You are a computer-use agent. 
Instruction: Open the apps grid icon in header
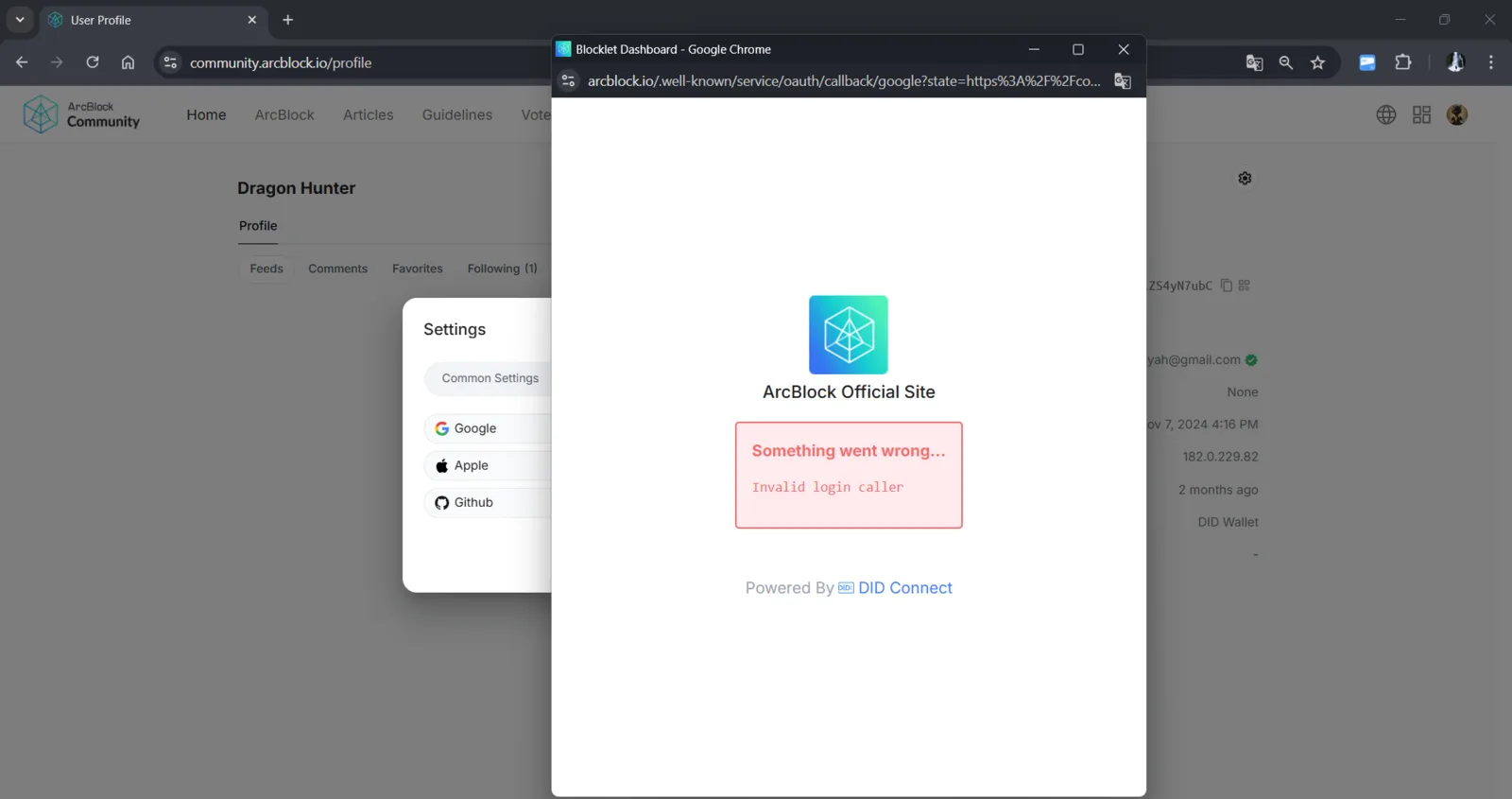click(1421, 114)
